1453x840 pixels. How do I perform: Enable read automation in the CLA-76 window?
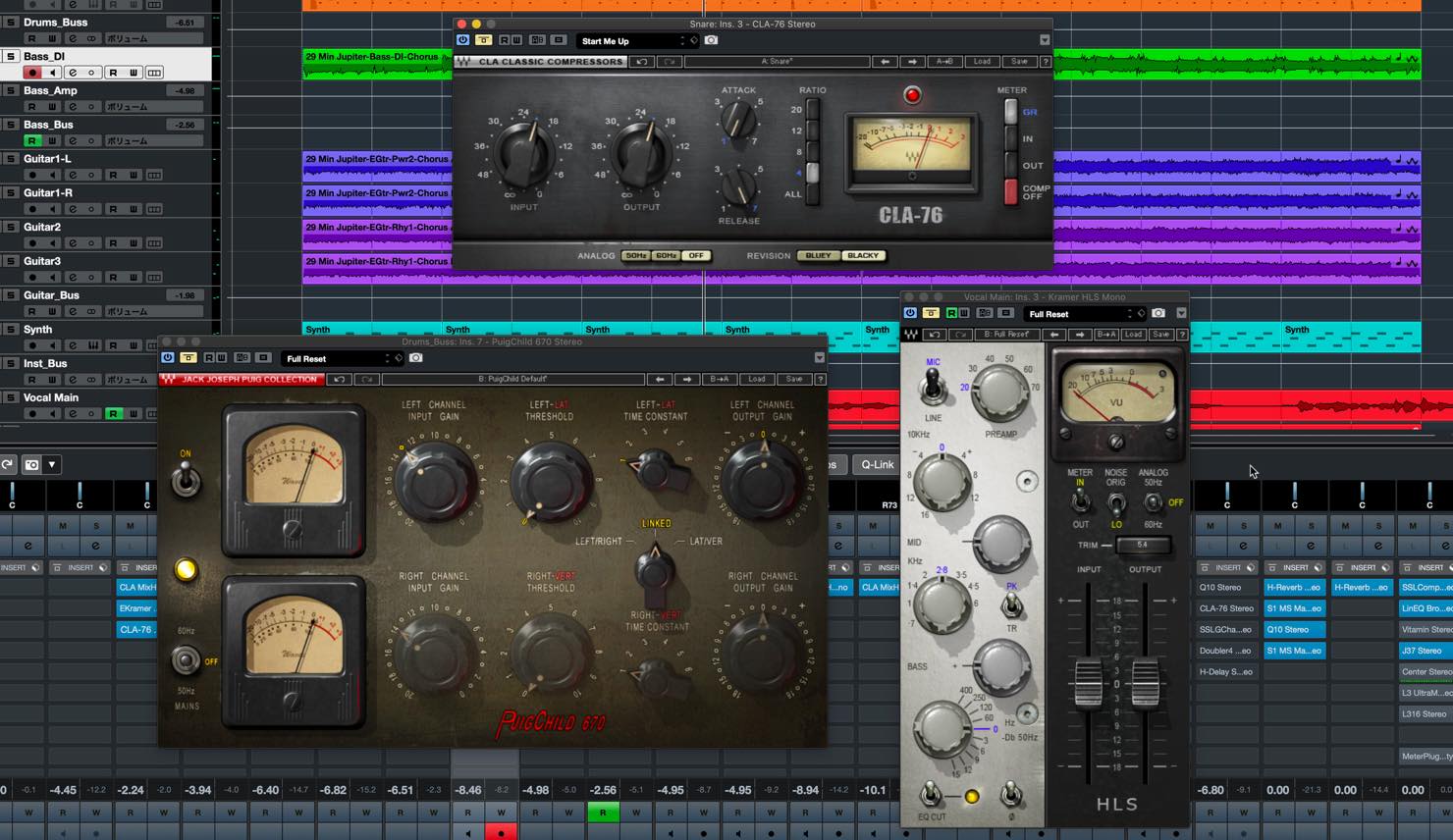click(504, 40)
